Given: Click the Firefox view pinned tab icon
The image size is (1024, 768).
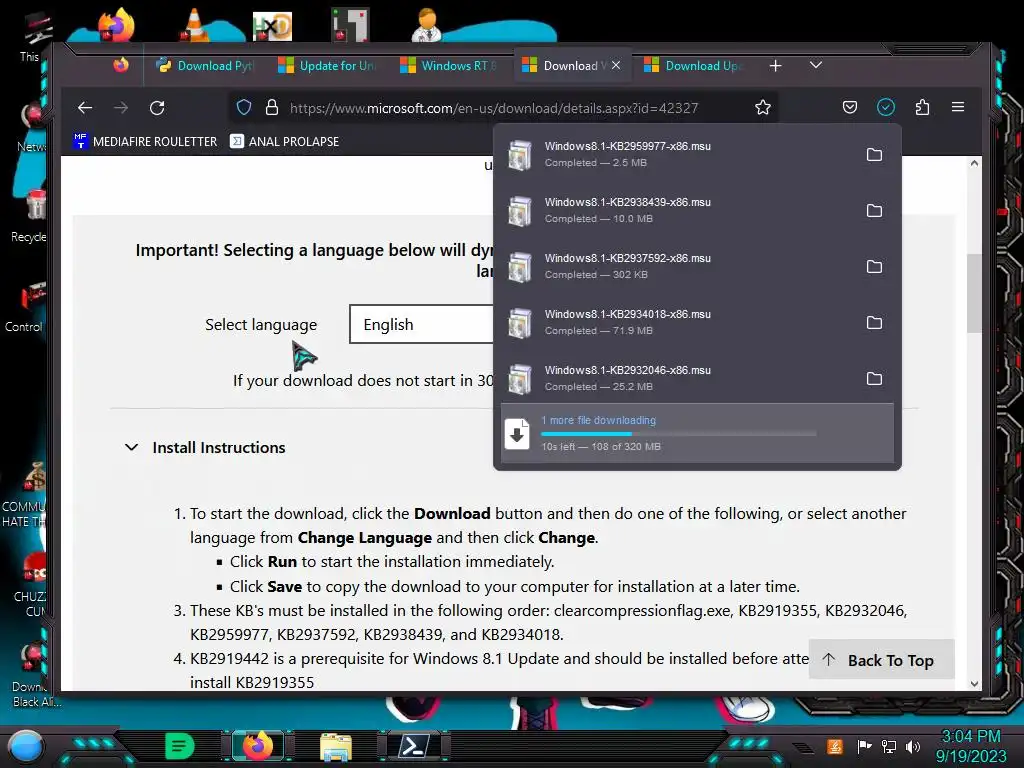Looking at the screenshot, I should [121, 65].
